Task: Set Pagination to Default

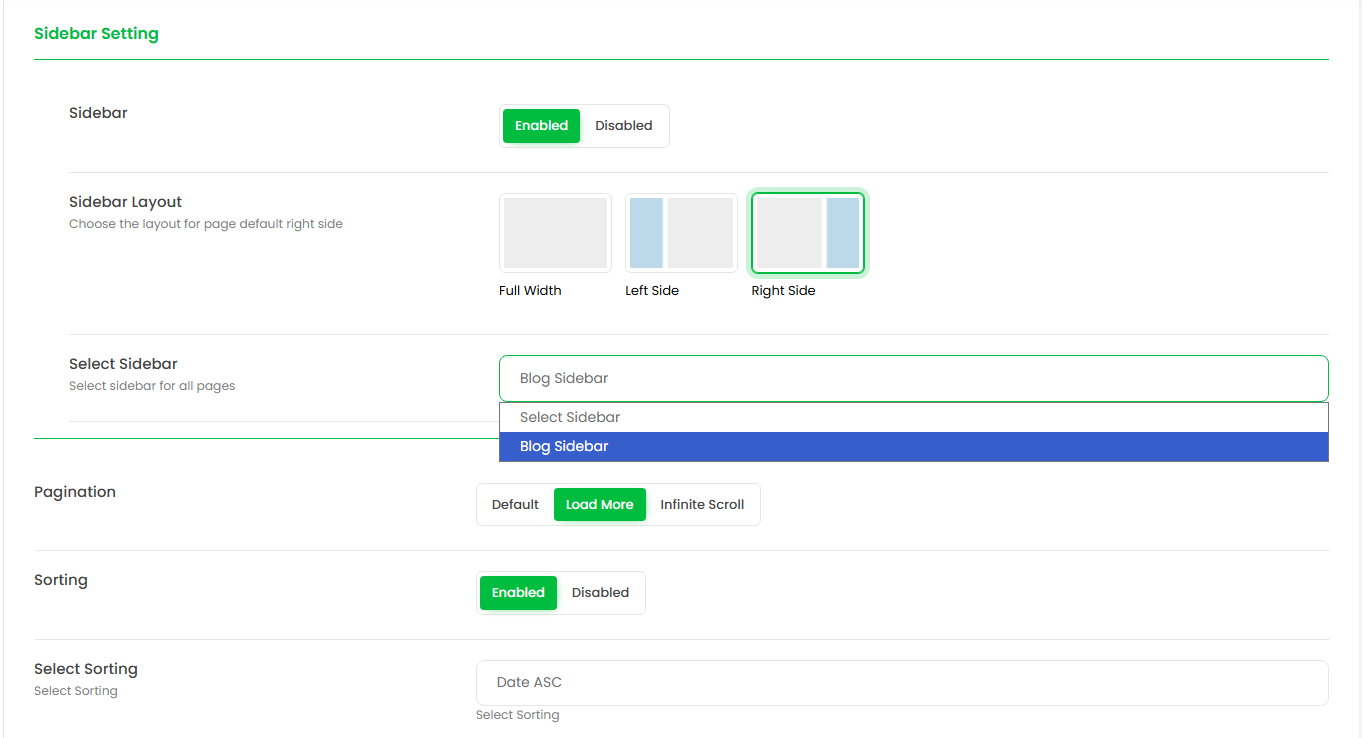Action: [x=515, y=505]
